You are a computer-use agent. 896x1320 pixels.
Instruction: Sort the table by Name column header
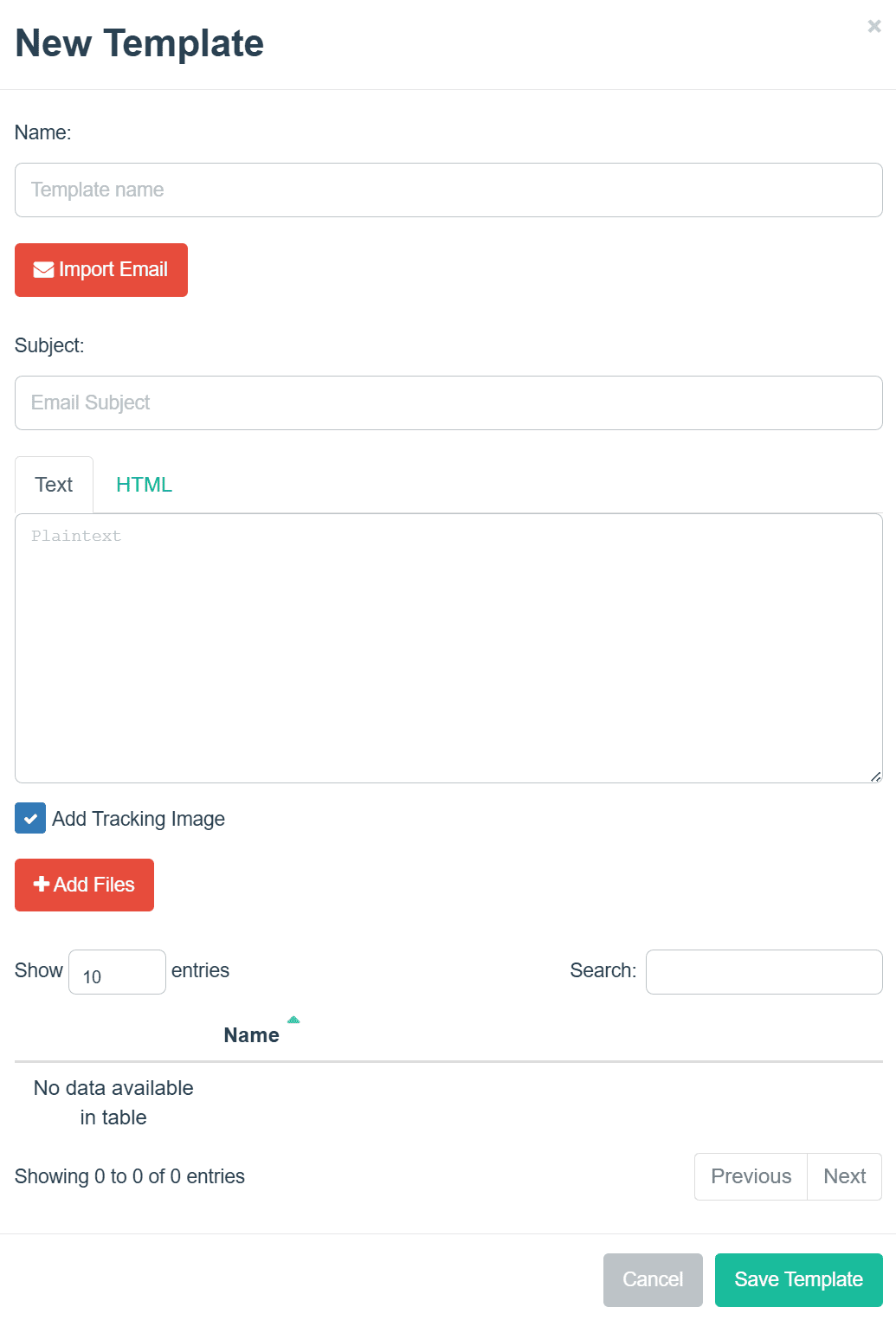[x=251, y=1035]
